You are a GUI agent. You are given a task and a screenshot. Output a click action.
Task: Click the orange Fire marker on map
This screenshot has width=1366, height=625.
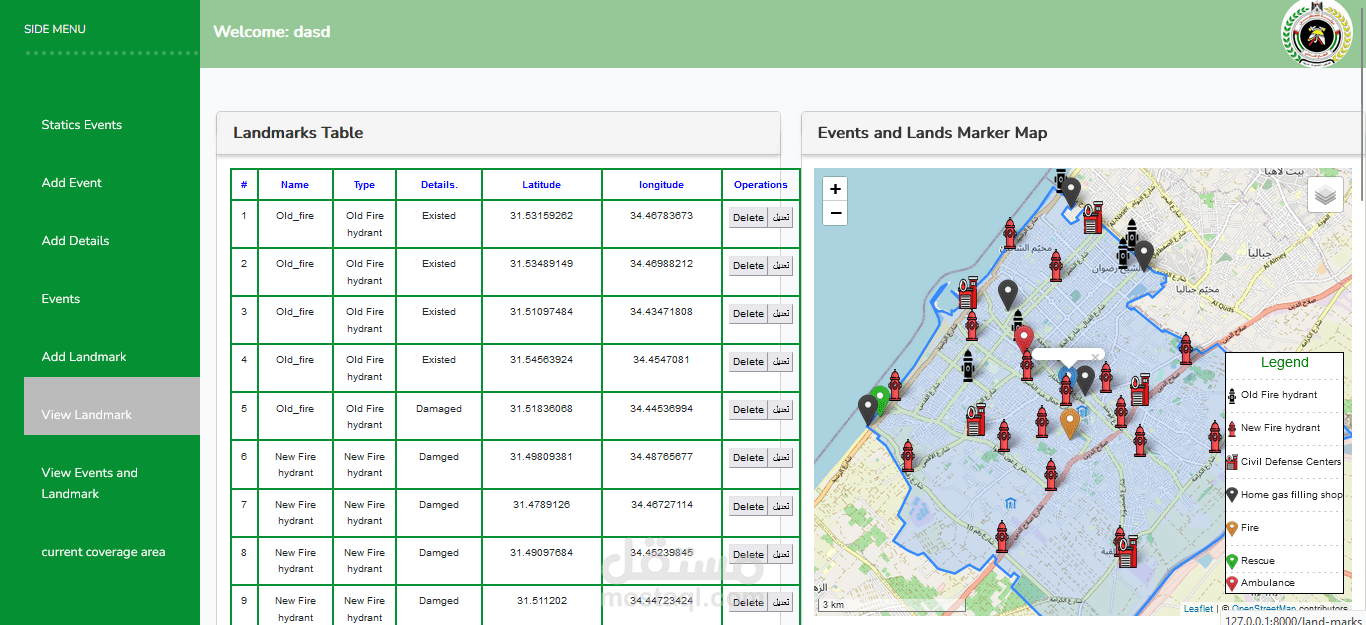pyautogui.click(x=1070, y=423)
